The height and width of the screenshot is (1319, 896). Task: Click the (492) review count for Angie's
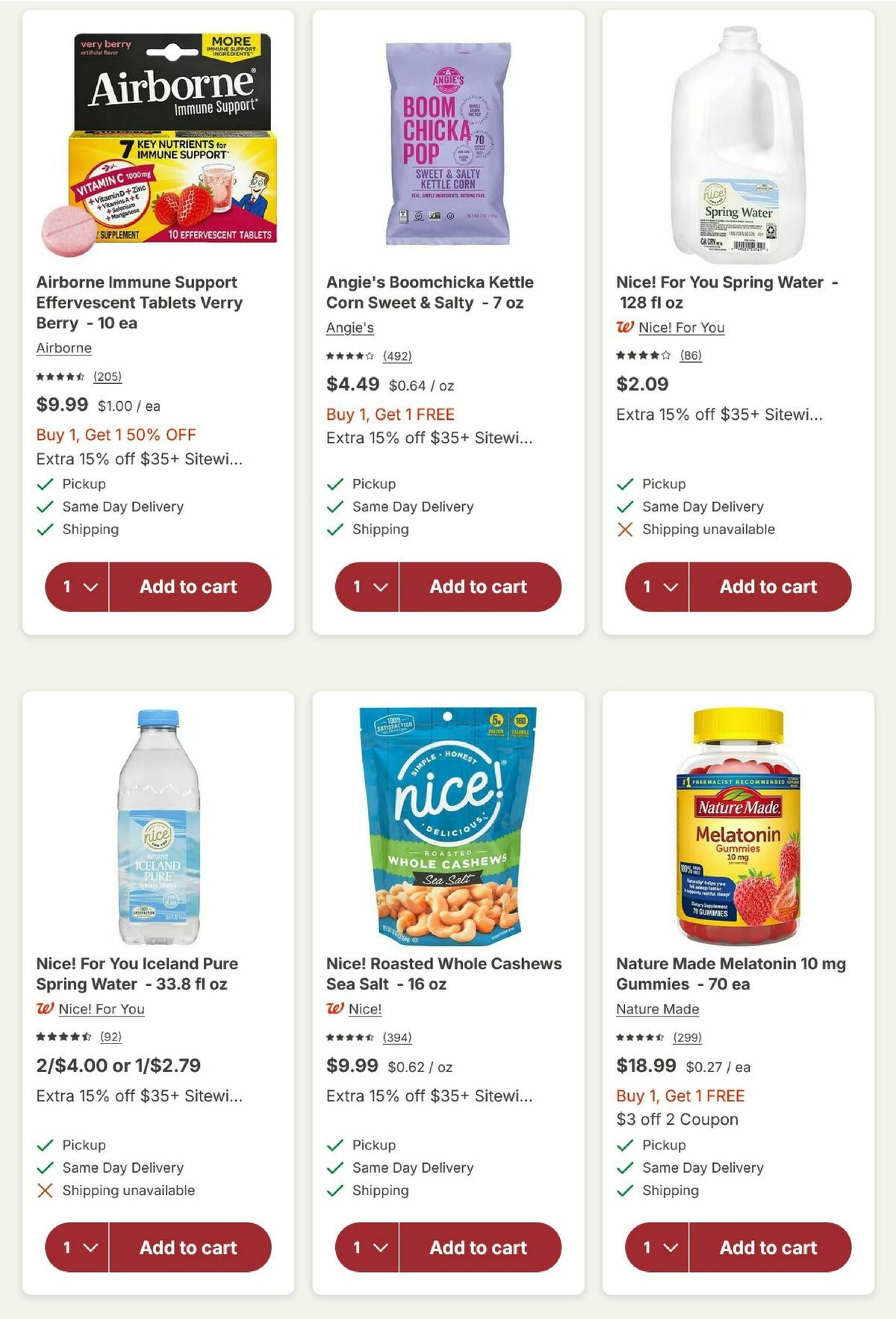(x=398, y=356)
